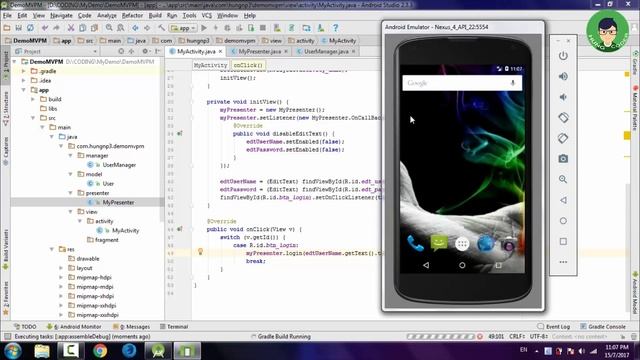Open the Terminal tool window

pyautogui.click(x=174, y=327)
